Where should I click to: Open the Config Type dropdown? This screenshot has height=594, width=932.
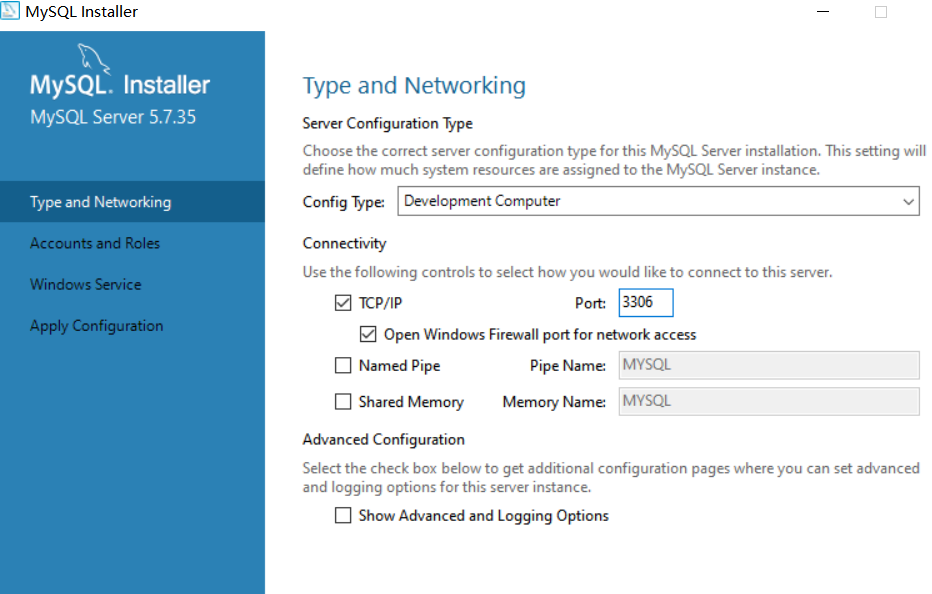click(658, 201)
